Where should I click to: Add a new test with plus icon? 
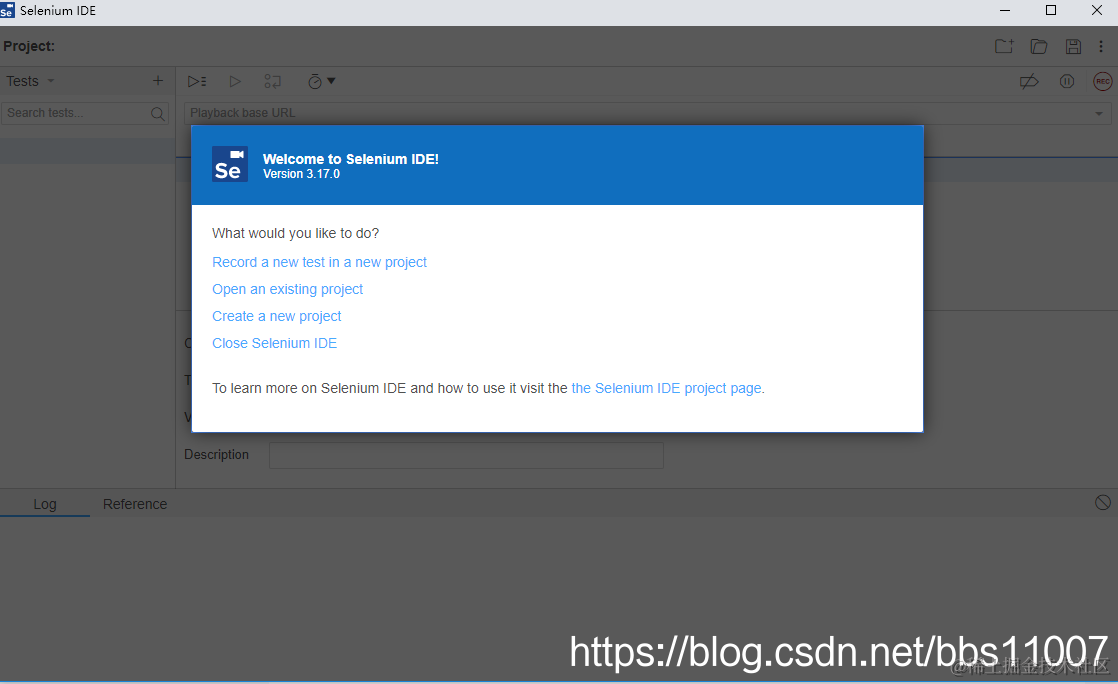[158, 81]
